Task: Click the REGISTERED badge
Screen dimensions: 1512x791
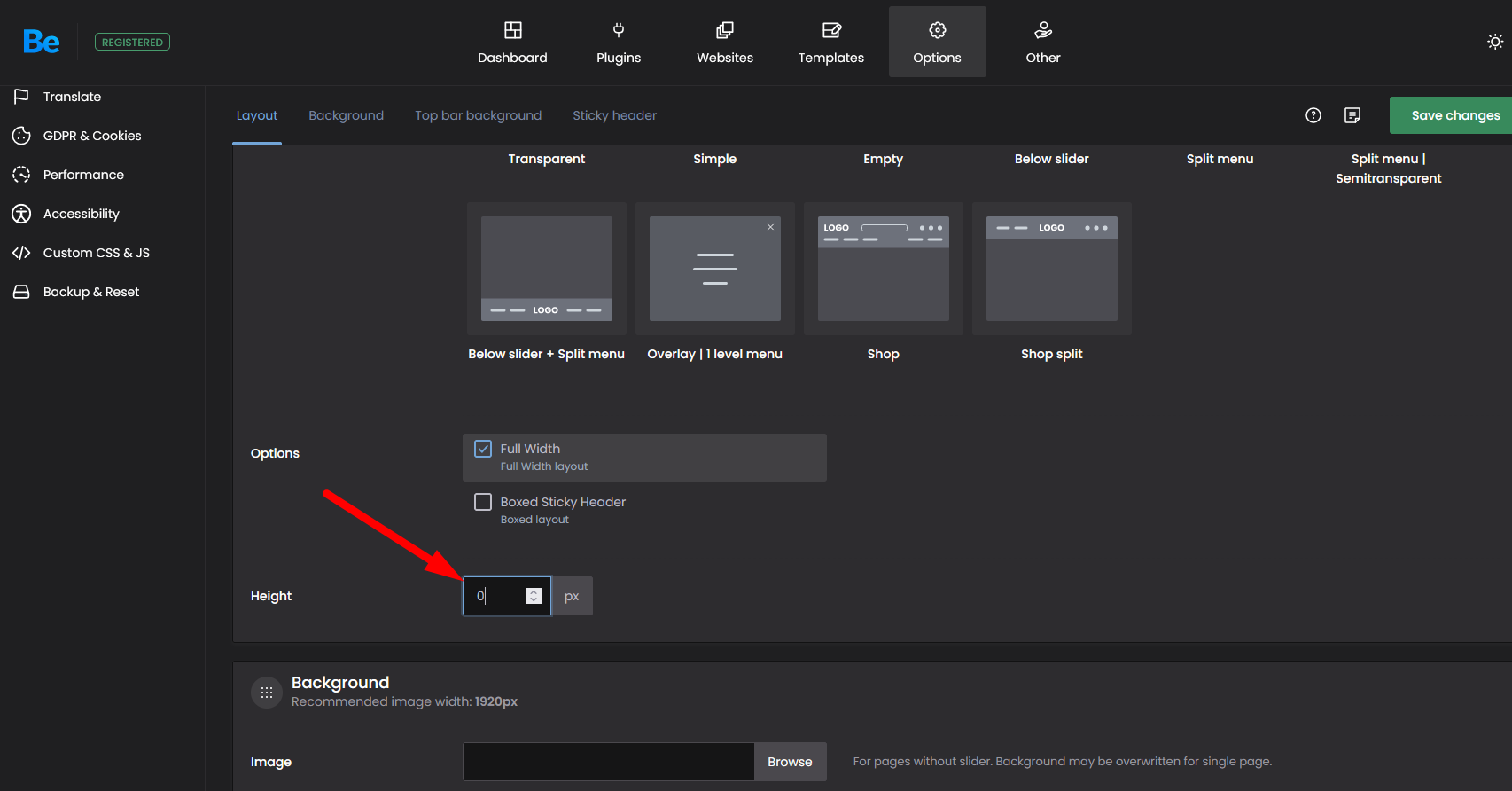Action: (132, 42)
